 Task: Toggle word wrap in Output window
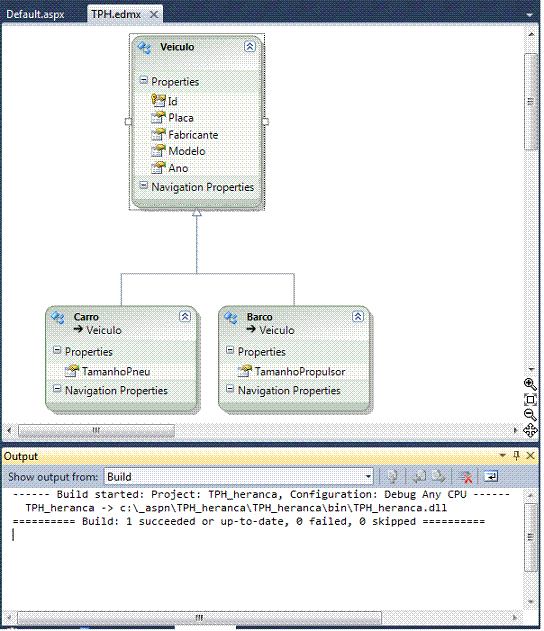(490, 477)
